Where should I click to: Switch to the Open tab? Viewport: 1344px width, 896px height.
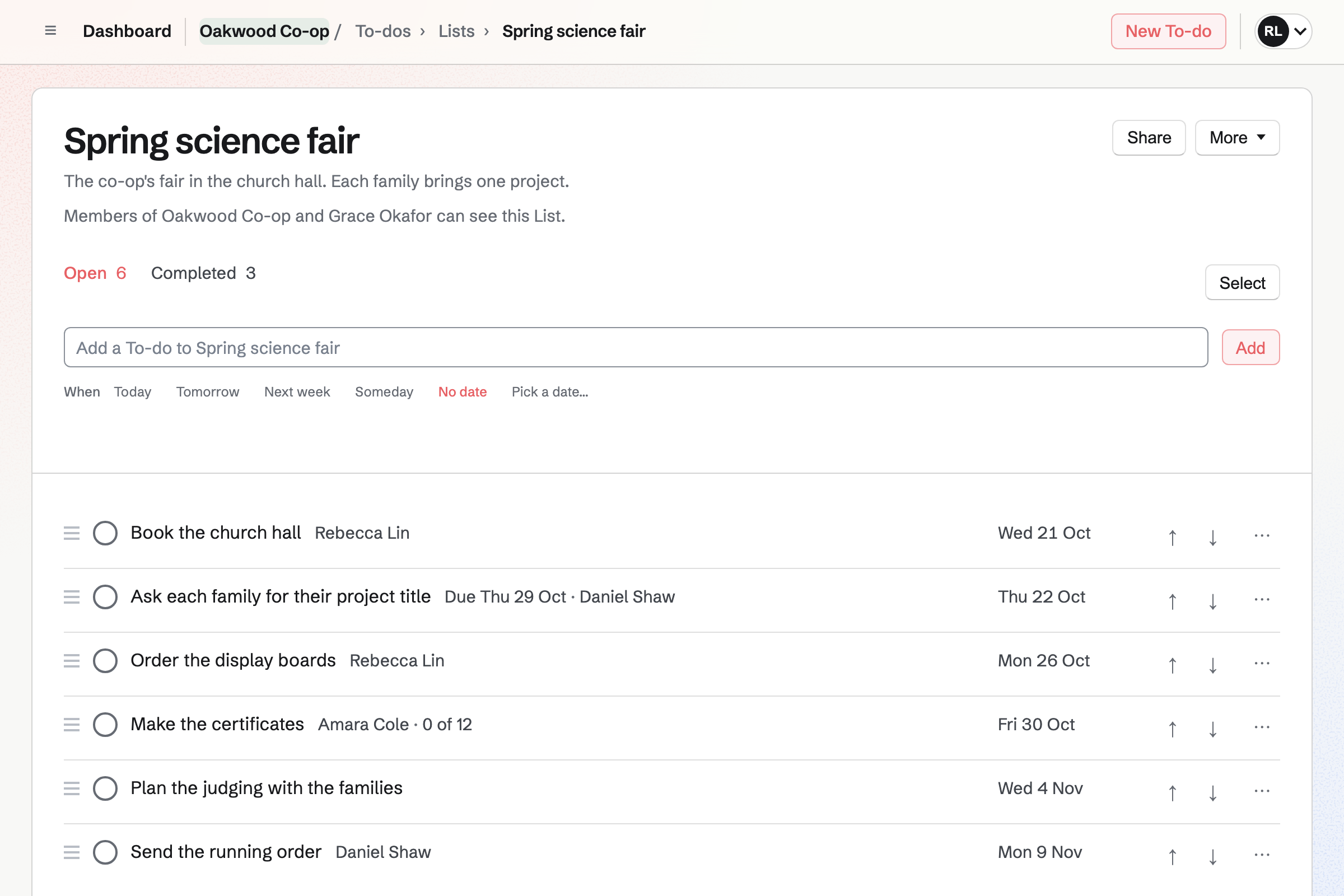95,273
